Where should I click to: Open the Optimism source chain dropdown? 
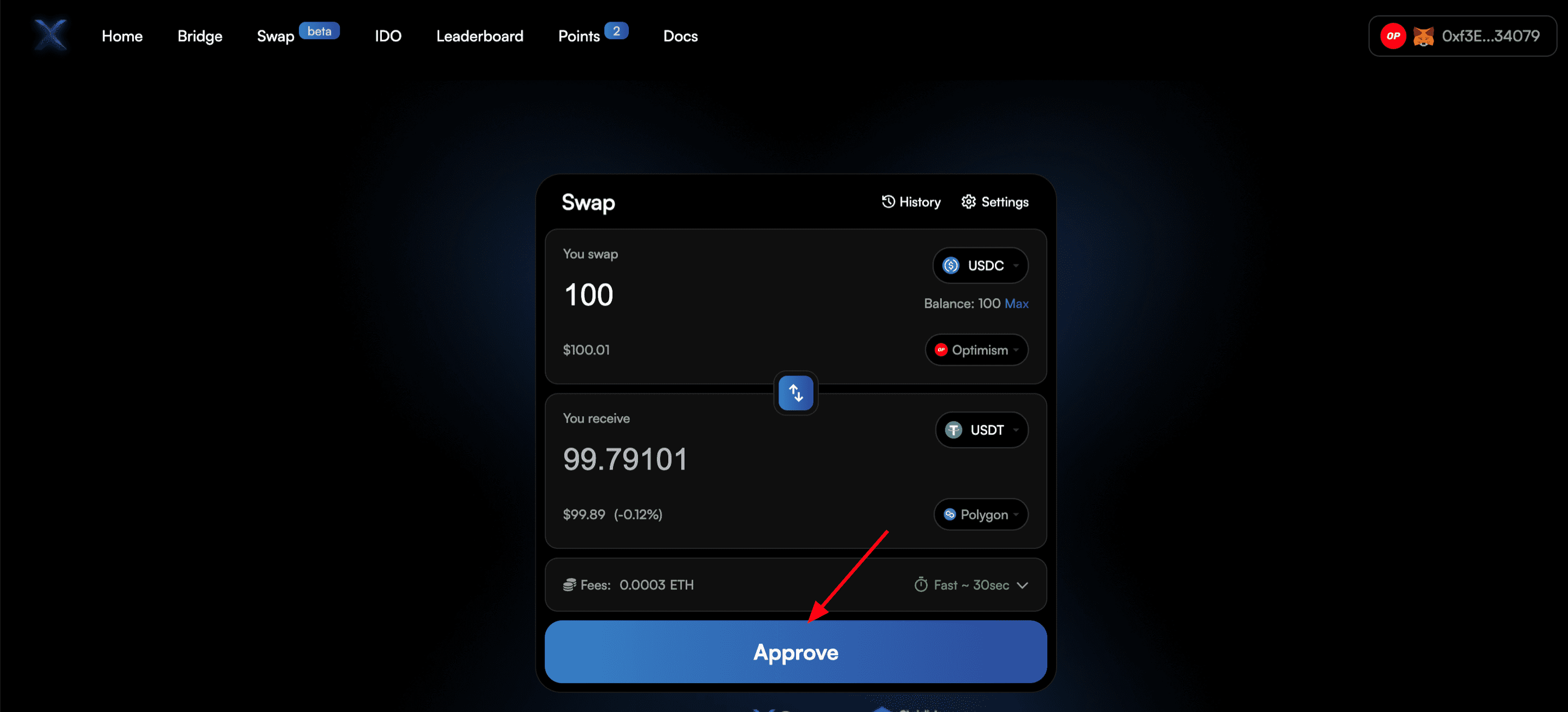click(x=976, y=350)
